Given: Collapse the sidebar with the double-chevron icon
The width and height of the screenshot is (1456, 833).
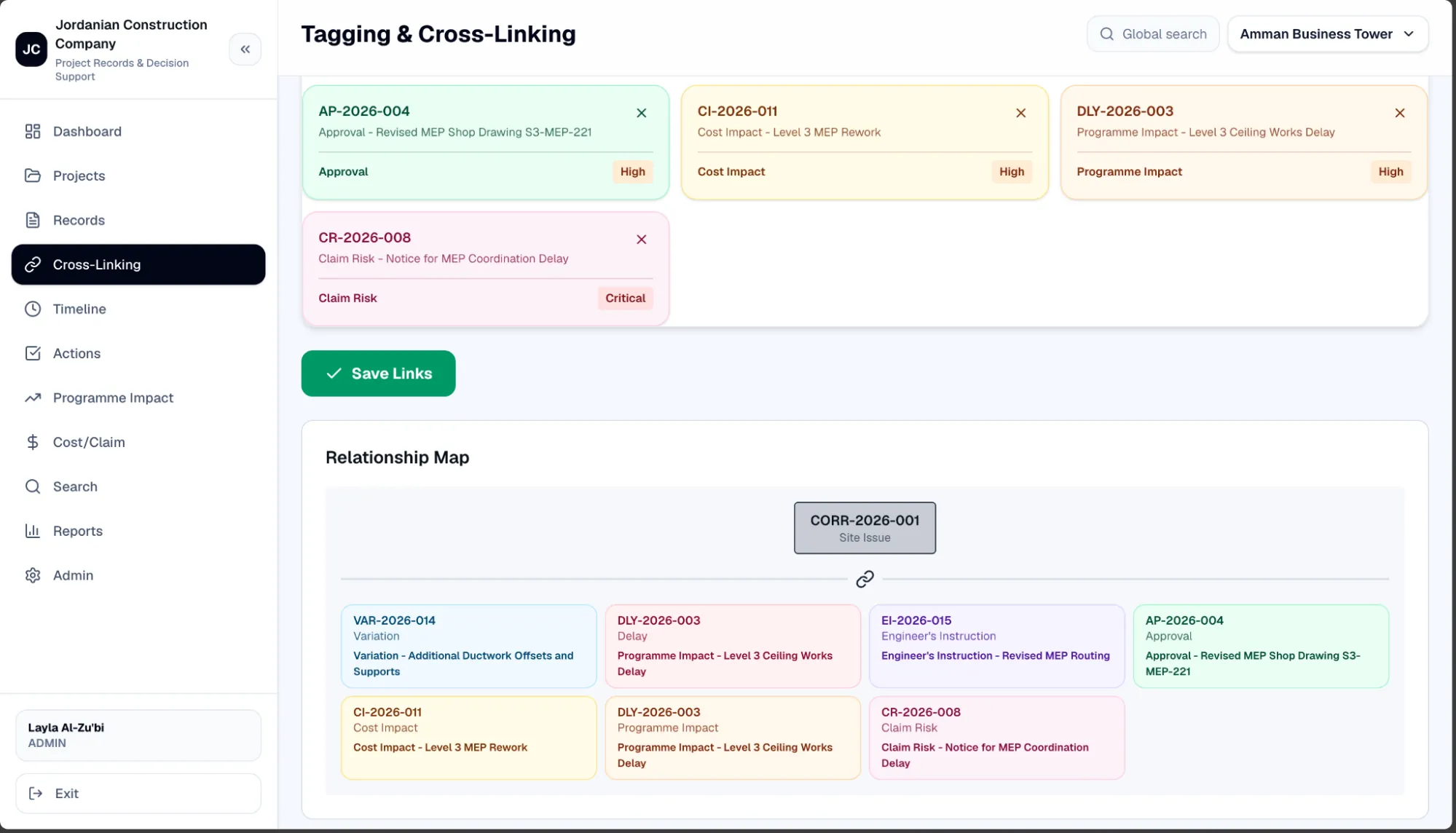Looking at the screenshot, I should [245, 50].
